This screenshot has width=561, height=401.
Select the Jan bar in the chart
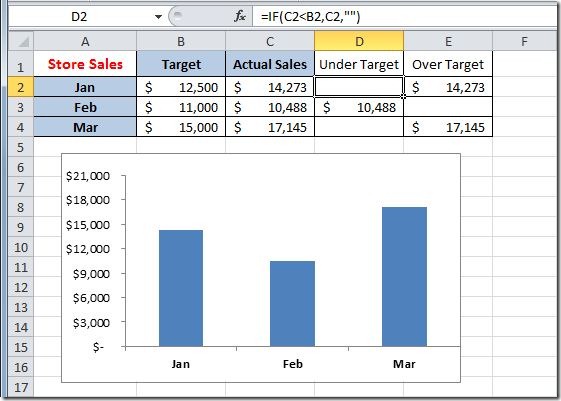point(181,288)
